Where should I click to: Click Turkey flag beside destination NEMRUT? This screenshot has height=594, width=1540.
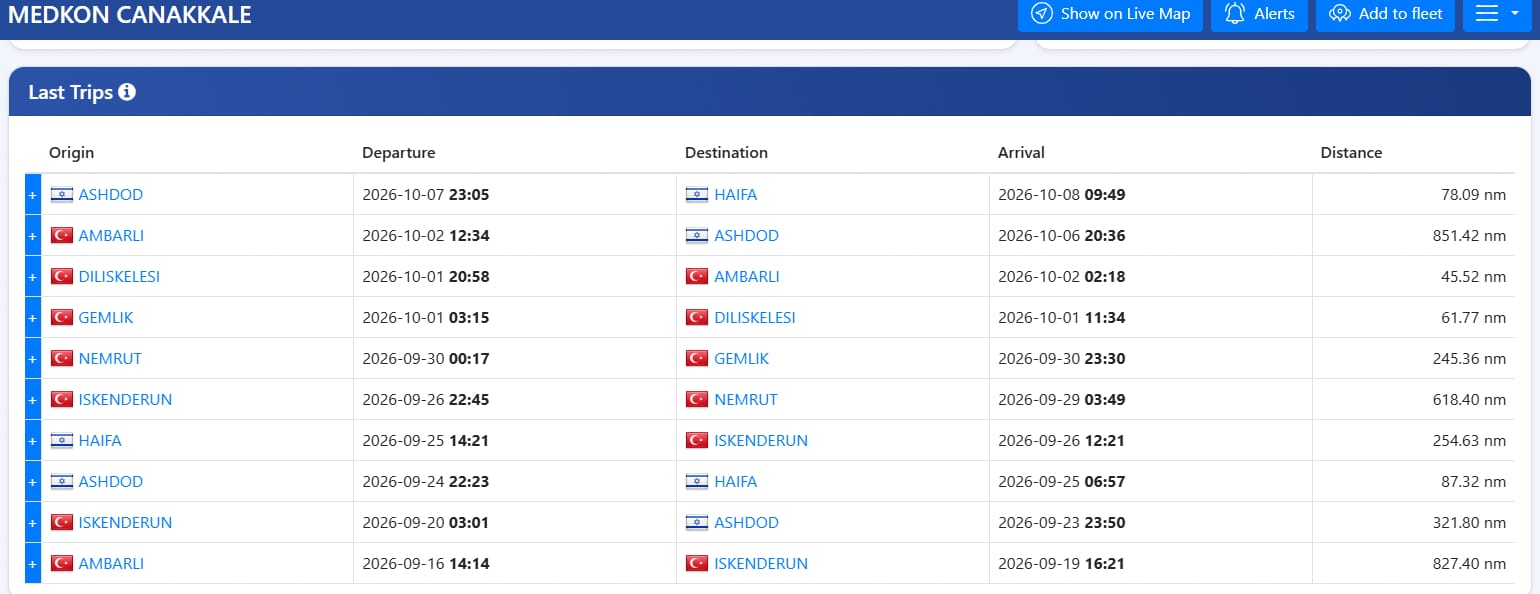point(697,400)
